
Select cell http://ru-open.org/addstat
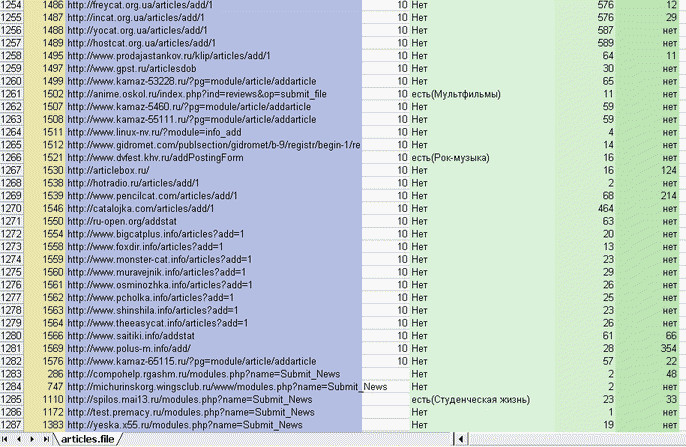pyautogui.click(x=214, y=221)
